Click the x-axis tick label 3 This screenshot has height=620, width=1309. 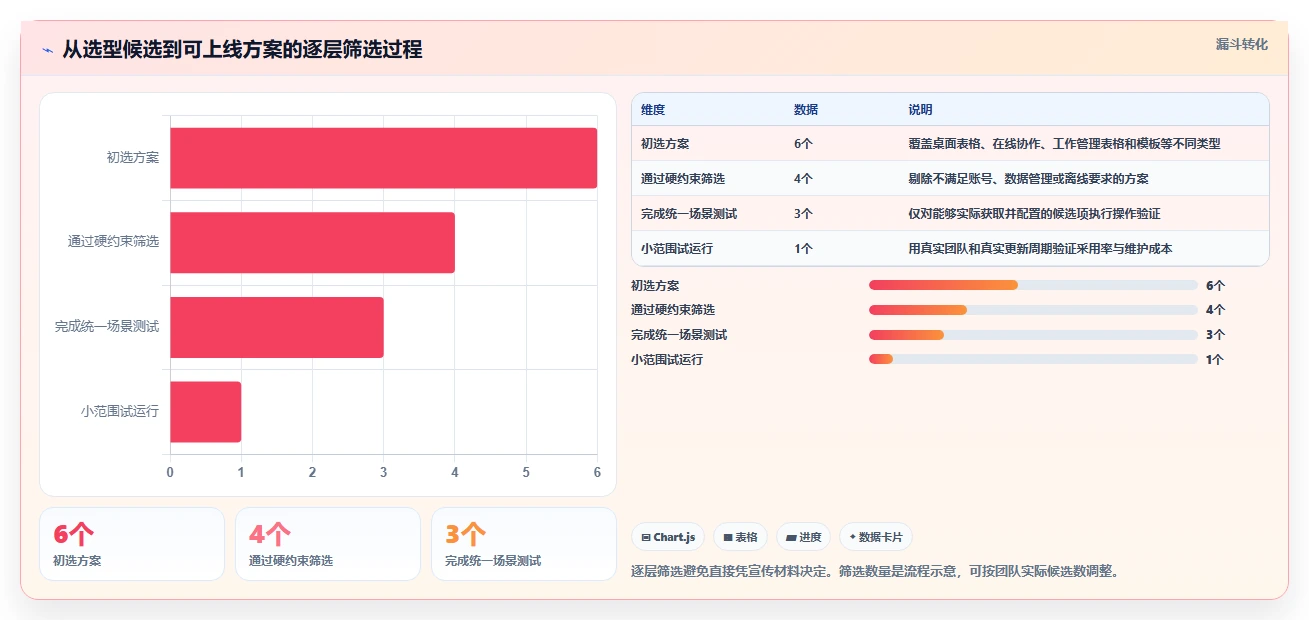[x=384, y=472]
